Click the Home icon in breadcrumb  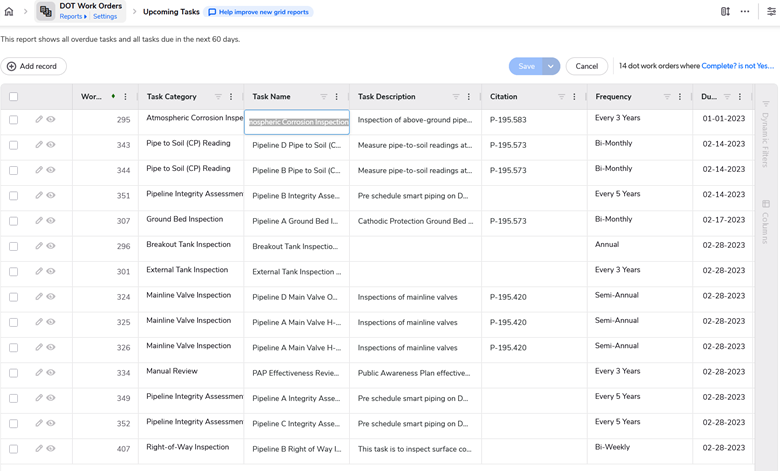click(9, 12)
